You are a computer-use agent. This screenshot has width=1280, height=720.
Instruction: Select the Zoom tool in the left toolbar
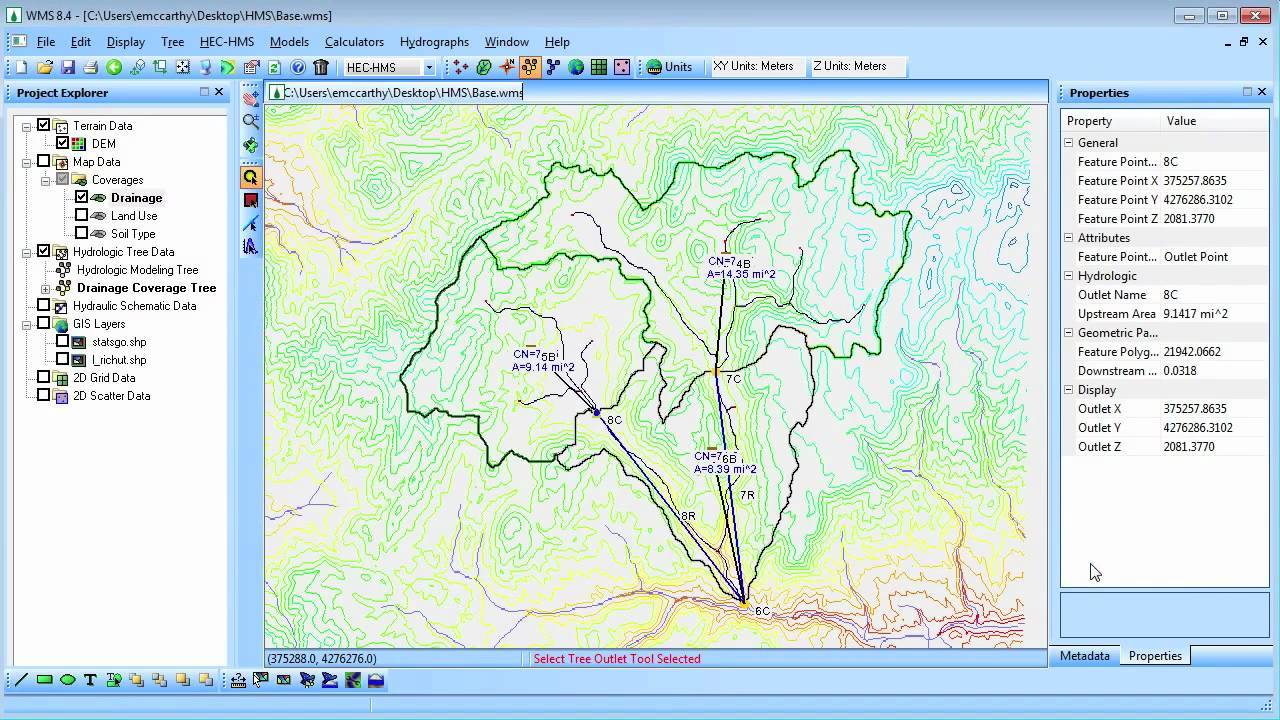tap(251, 120)
